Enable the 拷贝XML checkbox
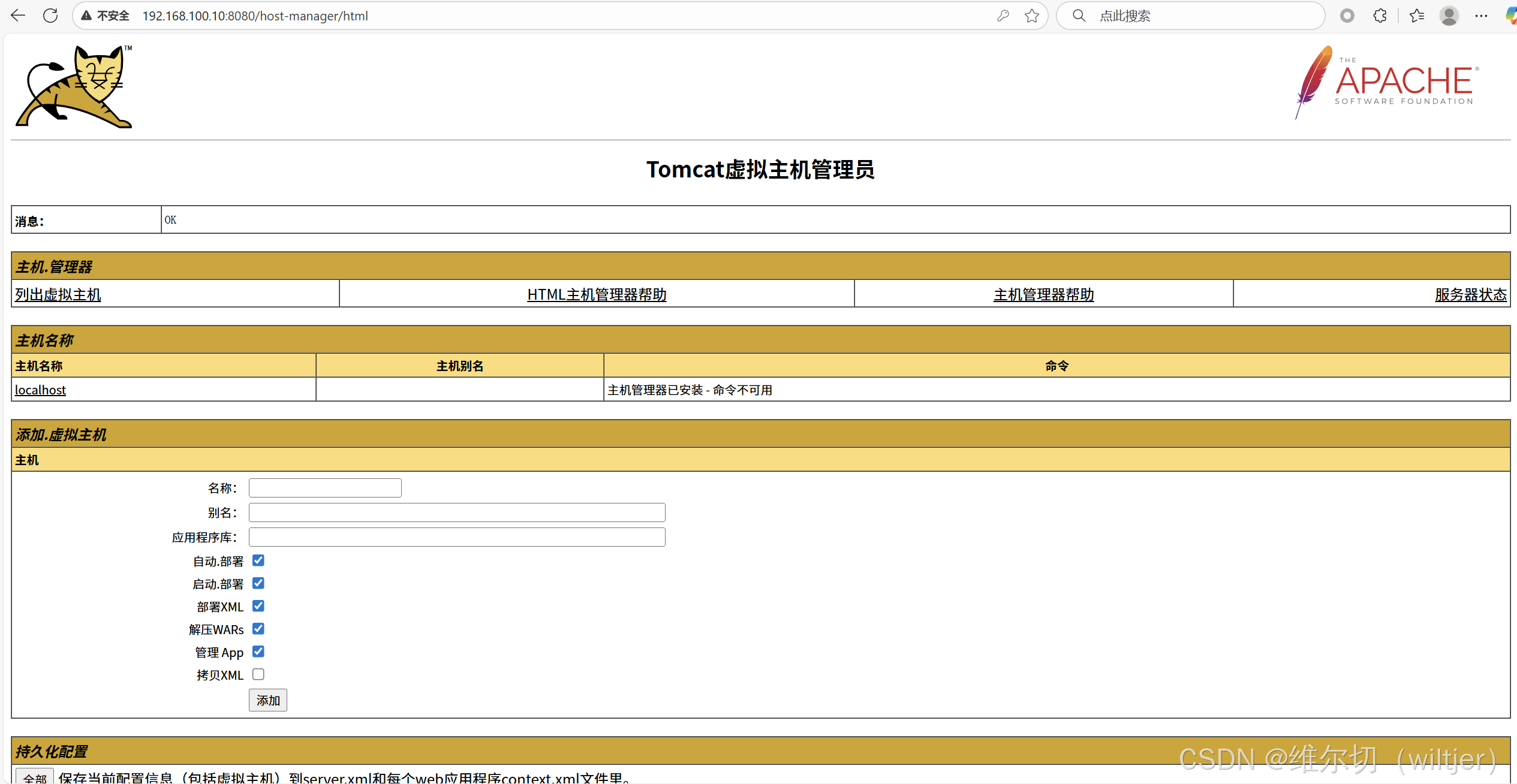 258,674
